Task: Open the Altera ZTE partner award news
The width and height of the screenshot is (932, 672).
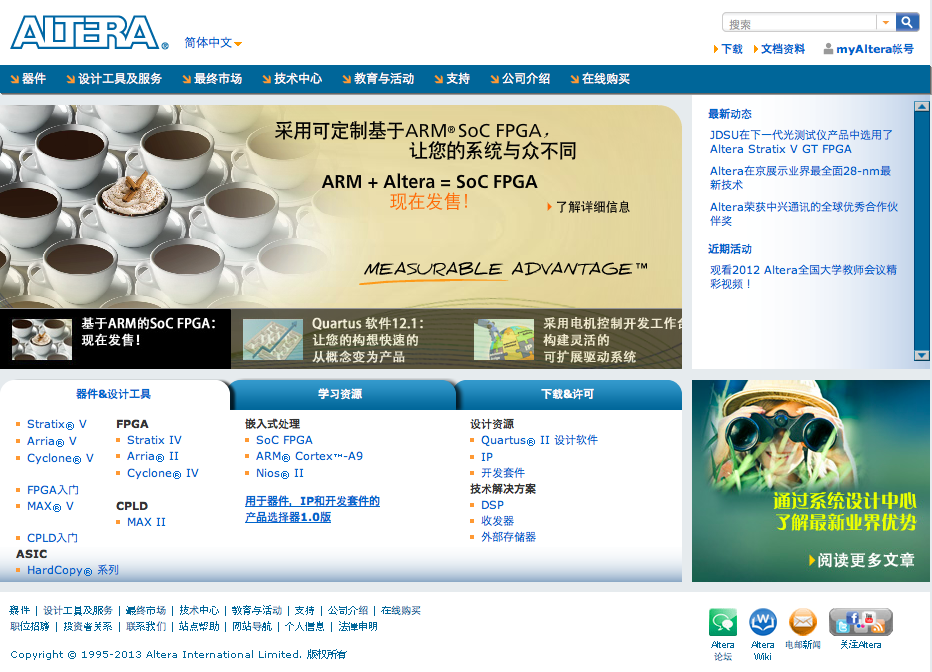Action: coord(804,214)
